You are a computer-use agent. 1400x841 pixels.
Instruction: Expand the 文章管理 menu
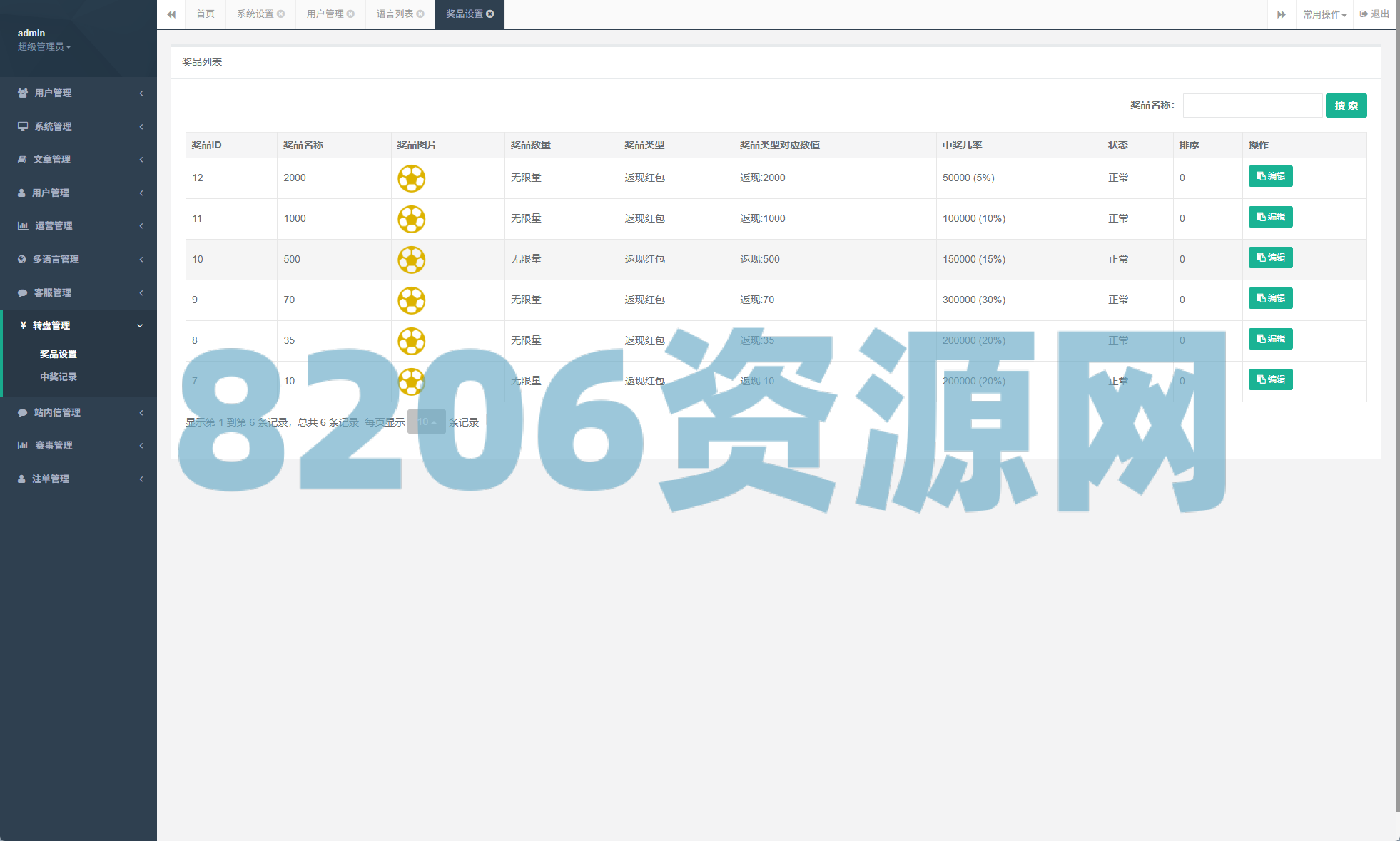[x=78, y=159]
